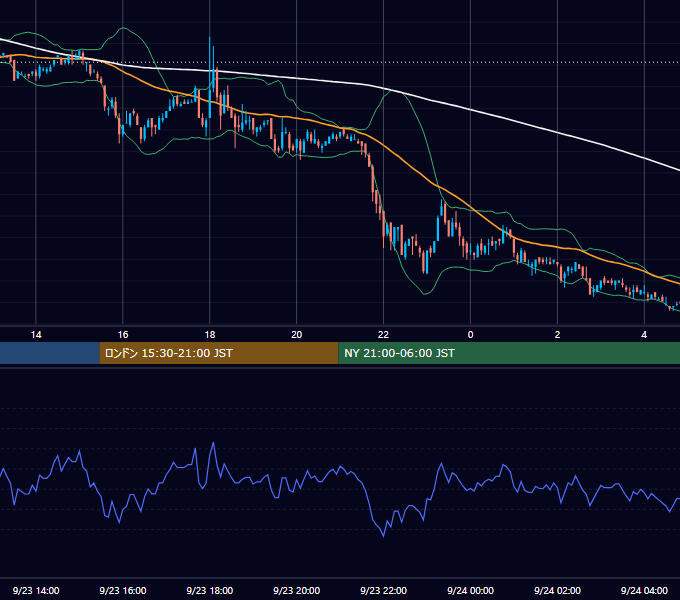
Task: Click the '22' hour label on price chart axis
Action: pyautogui.click(x=383, y=334)
